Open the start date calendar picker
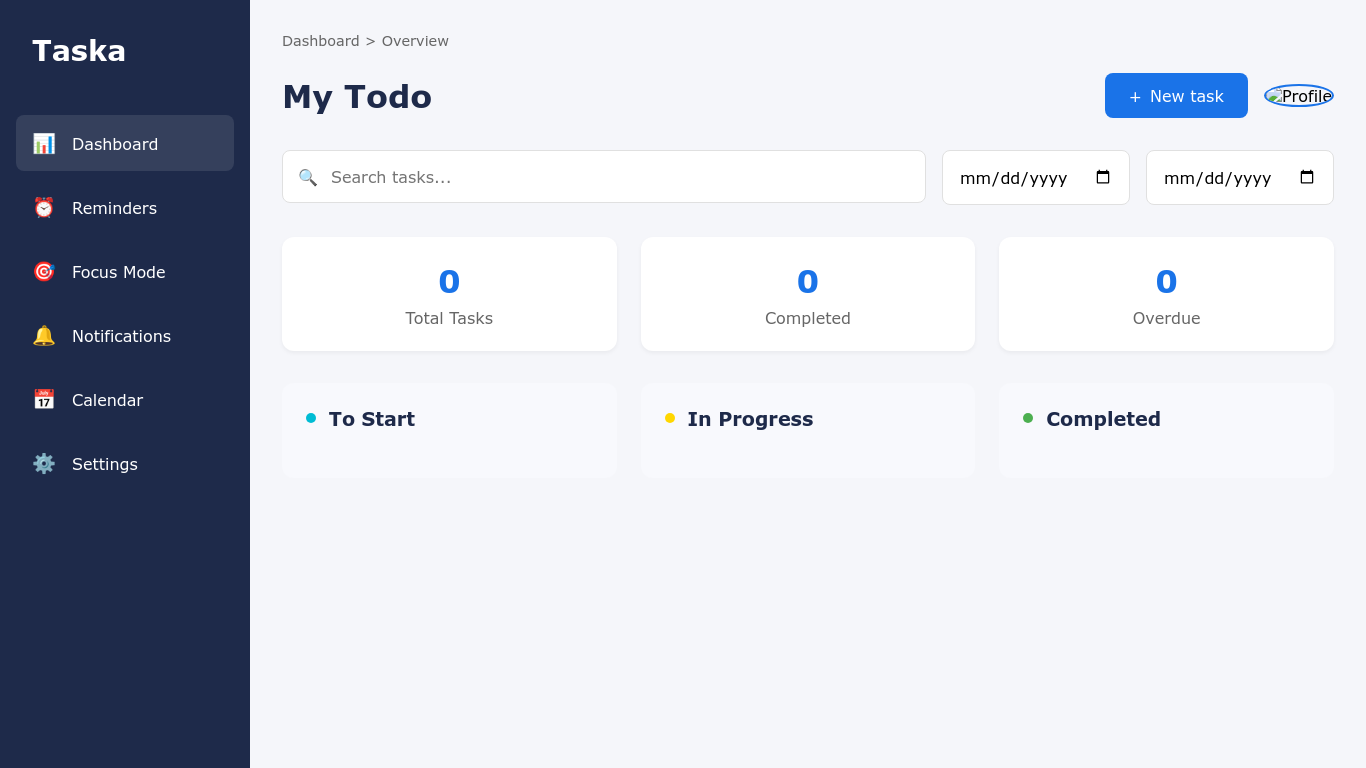The width and height of the screenshot is (1366, 768). click(1104, 176)
